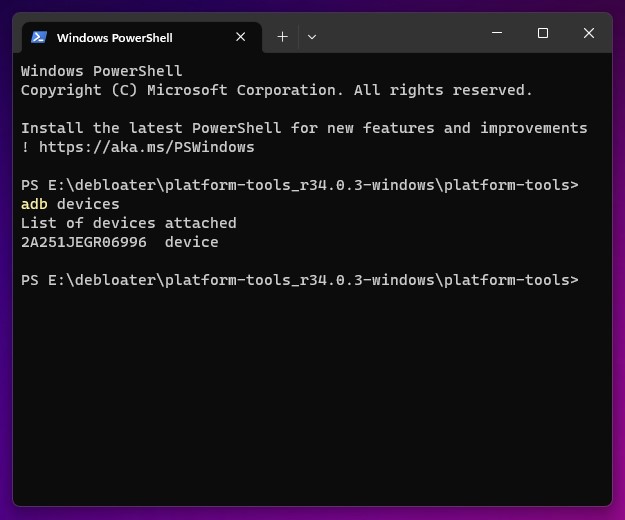Screen dimensions: 625x520
Task: Select the Windows PowerShell tab
Action: (x=114, y=38)
